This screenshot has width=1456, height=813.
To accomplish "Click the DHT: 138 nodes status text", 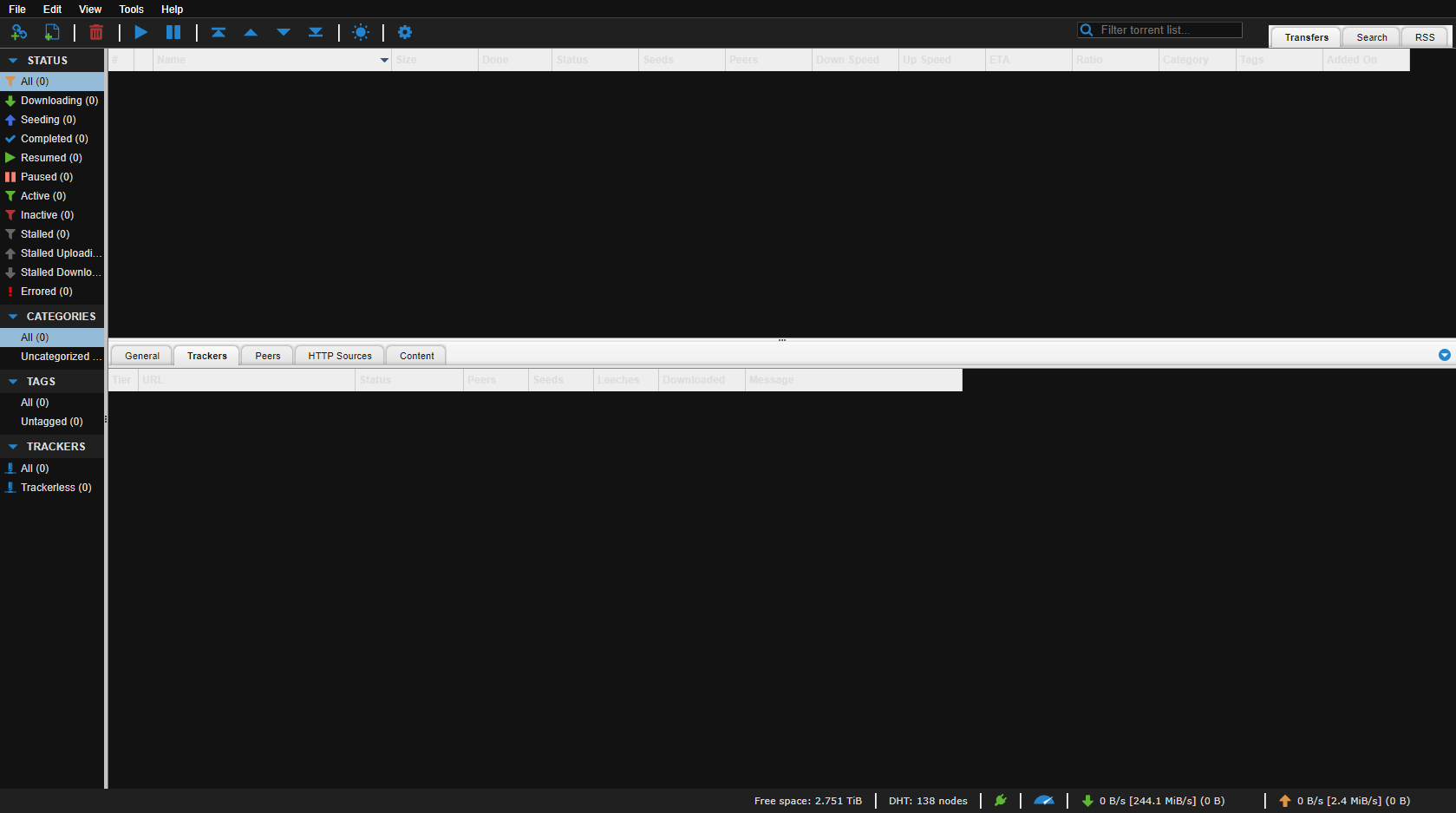I will (x=928, y=801).
